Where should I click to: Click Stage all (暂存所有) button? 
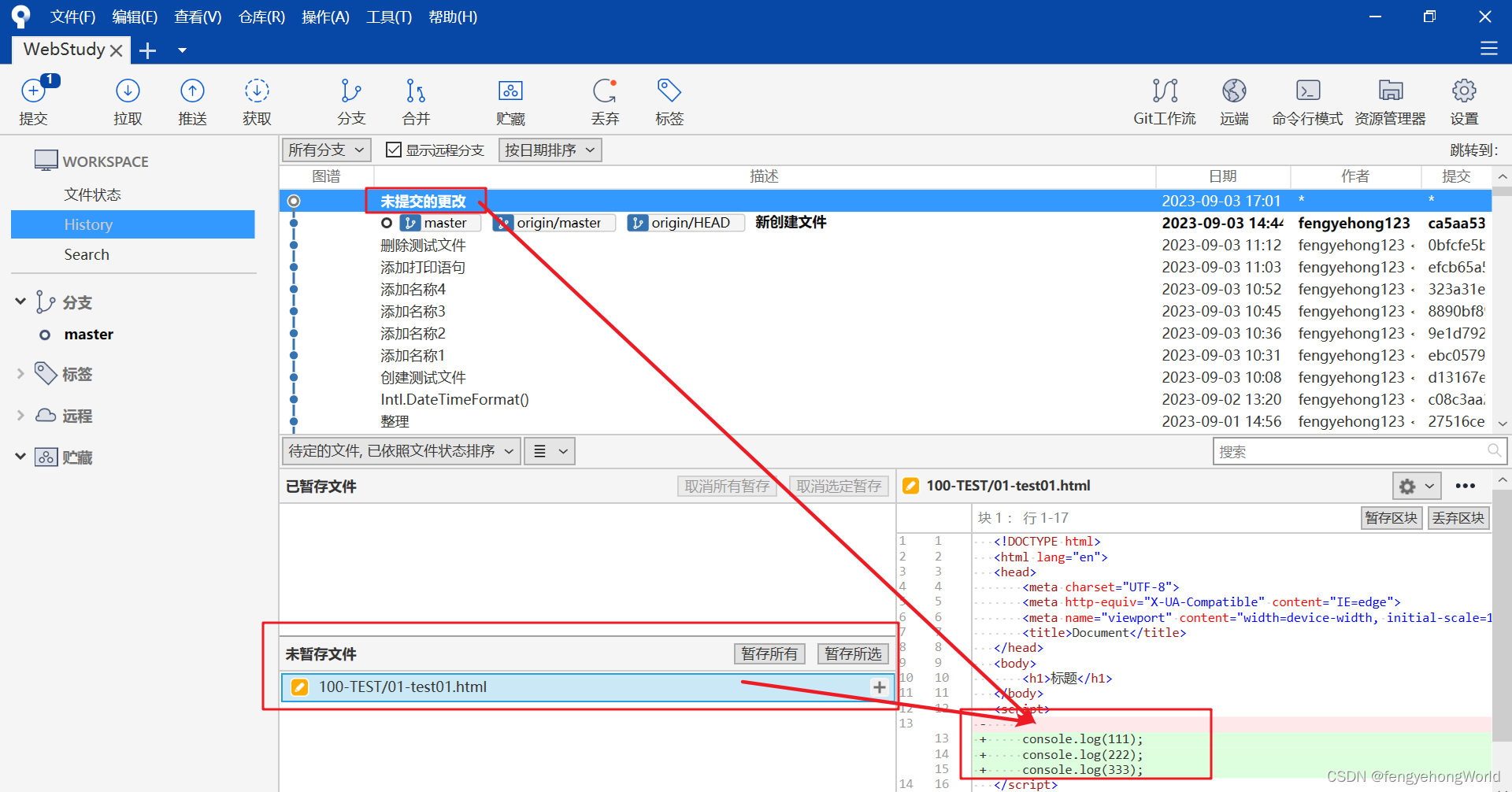(769, 653)
